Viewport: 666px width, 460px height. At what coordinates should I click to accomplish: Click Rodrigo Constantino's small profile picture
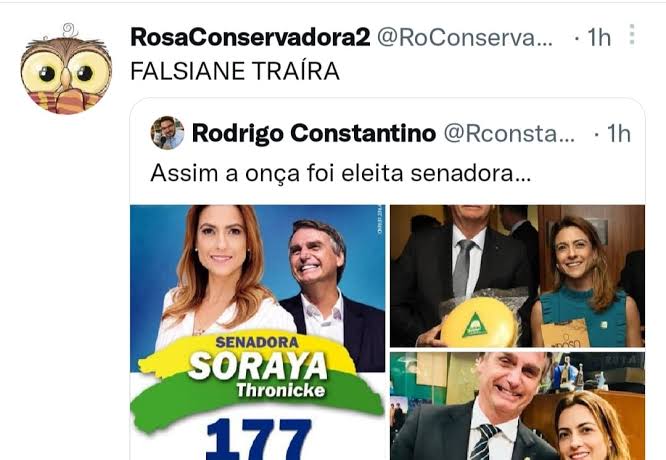coord(167,133)
